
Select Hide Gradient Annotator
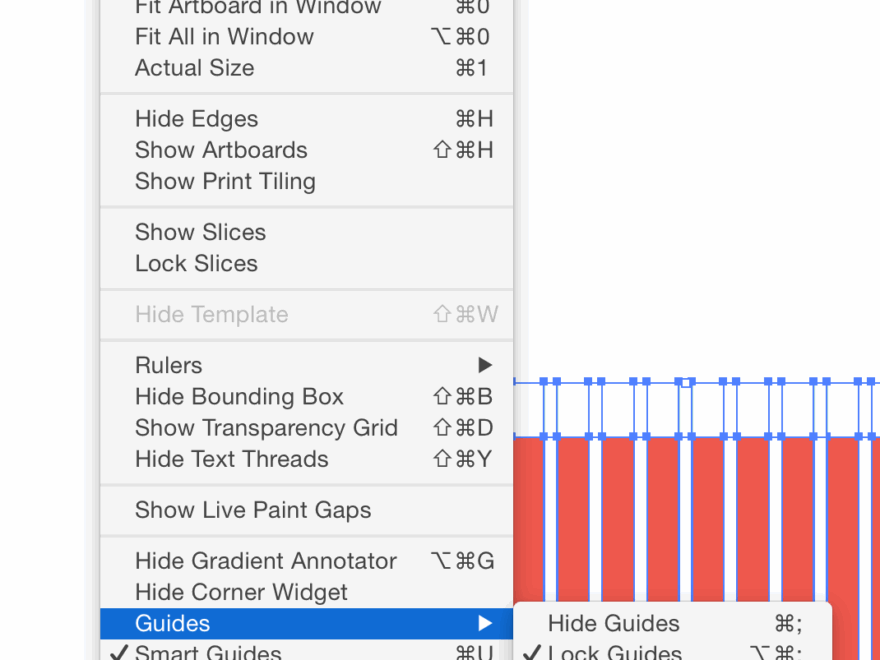(266, 561)
